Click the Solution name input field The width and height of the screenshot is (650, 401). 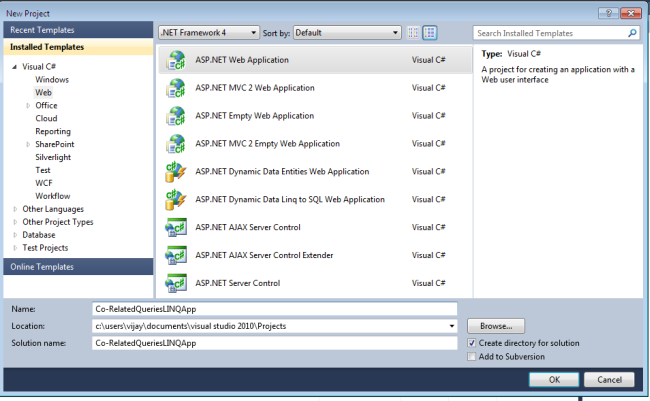pos(274,343)
